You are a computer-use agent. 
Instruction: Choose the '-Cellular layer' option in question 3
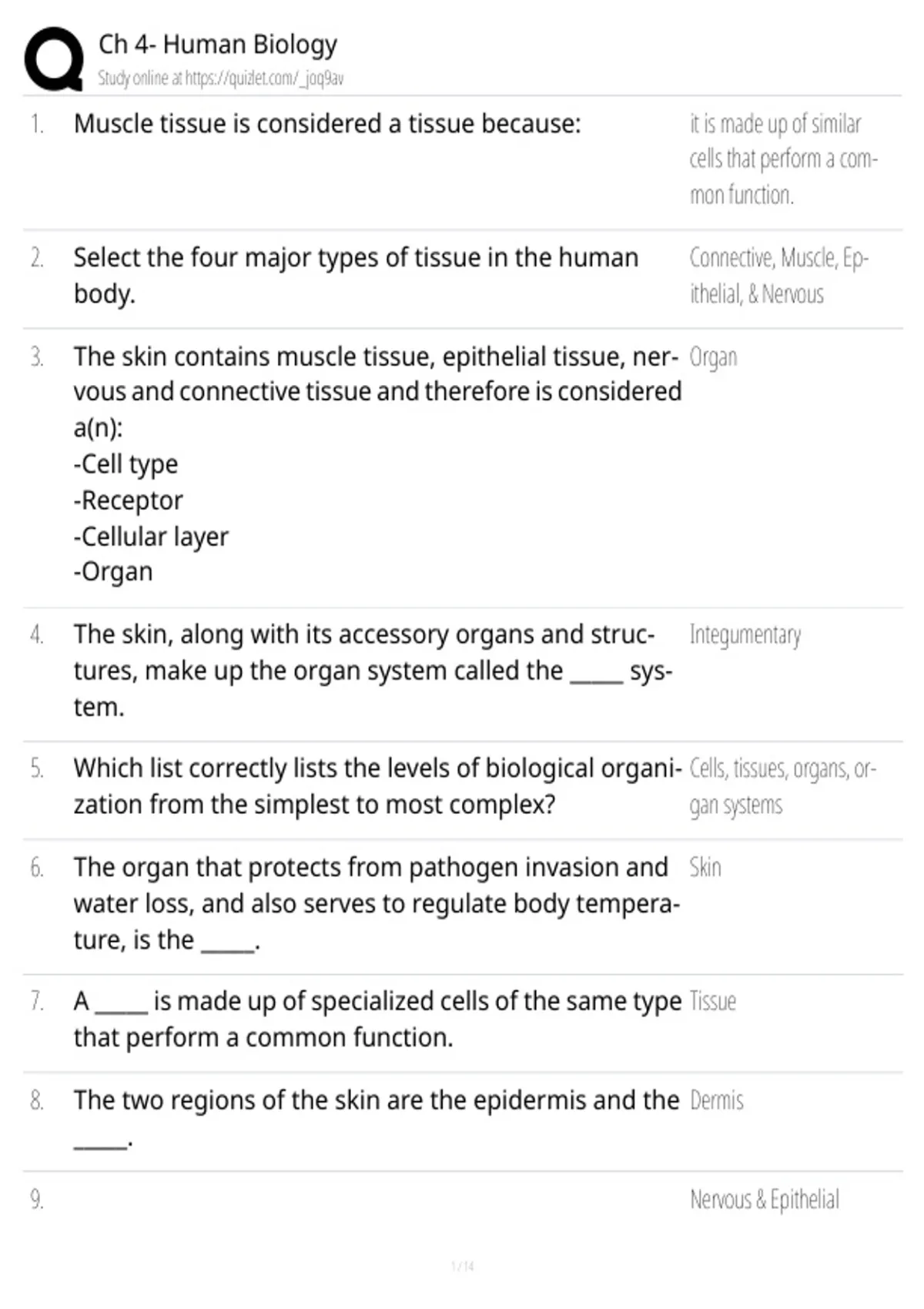(x=151, y=537)
